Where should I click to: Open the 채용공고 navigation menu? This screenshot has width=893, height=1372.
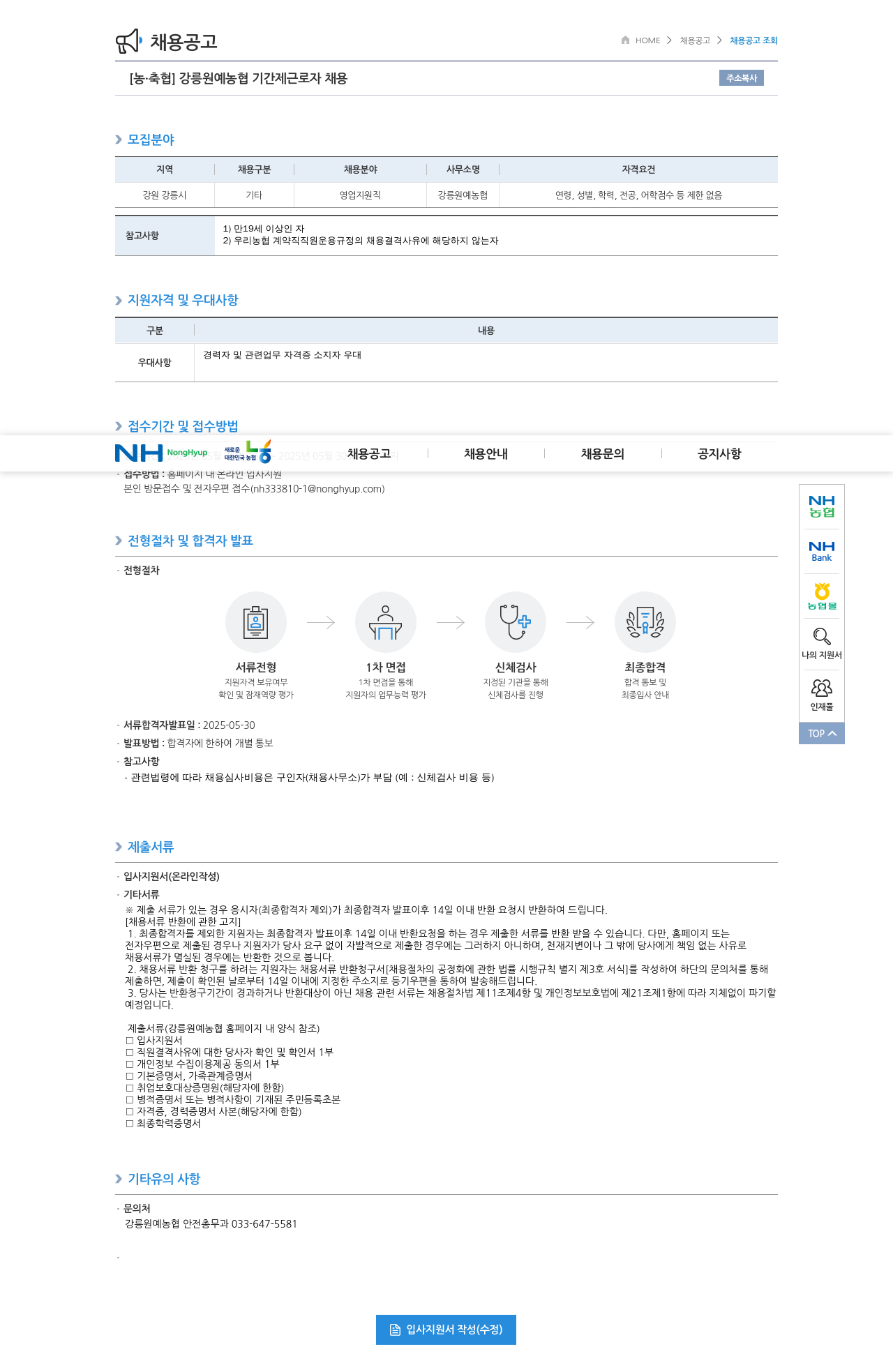pos(369,454)
